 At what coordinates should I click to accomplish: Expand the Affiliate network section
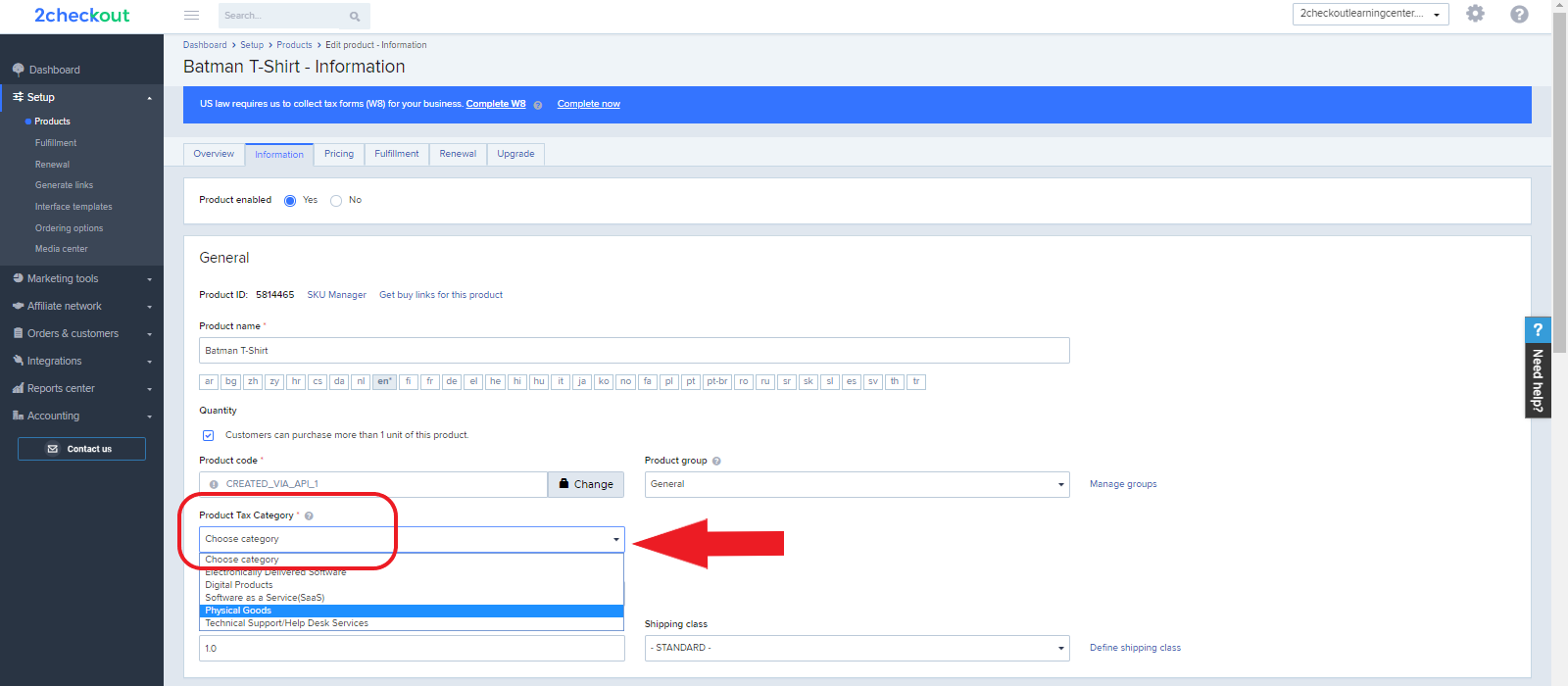point(150,307)
